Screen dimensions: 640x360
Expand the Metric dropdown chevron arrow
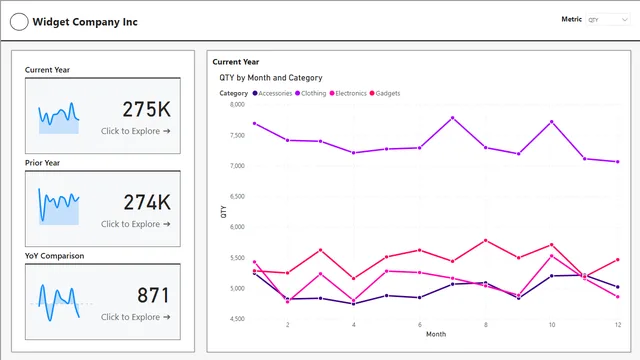coord(624,20)
